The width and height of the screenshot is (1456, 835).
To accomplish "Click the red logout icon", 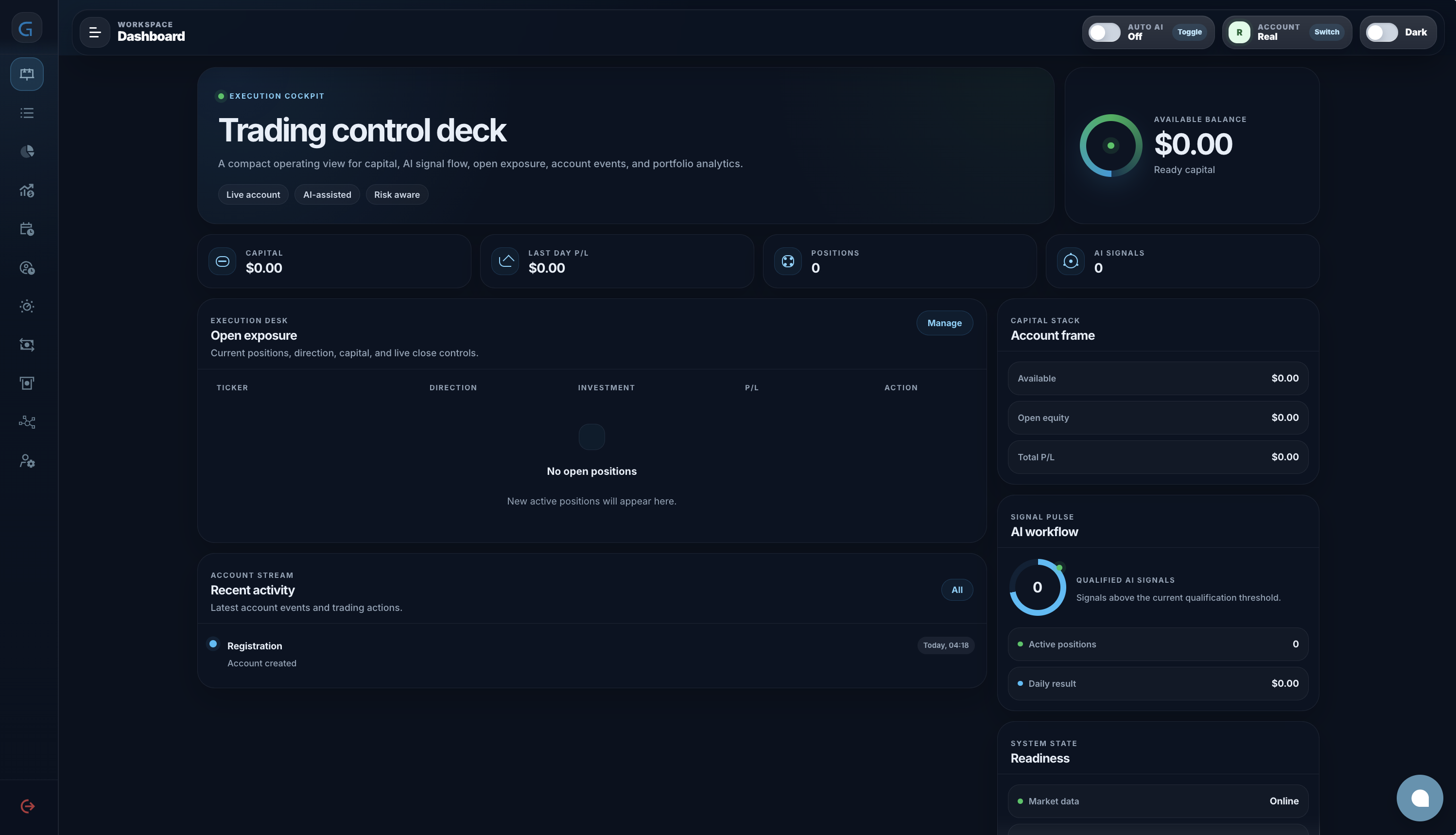I will click(x=27, y=806).
